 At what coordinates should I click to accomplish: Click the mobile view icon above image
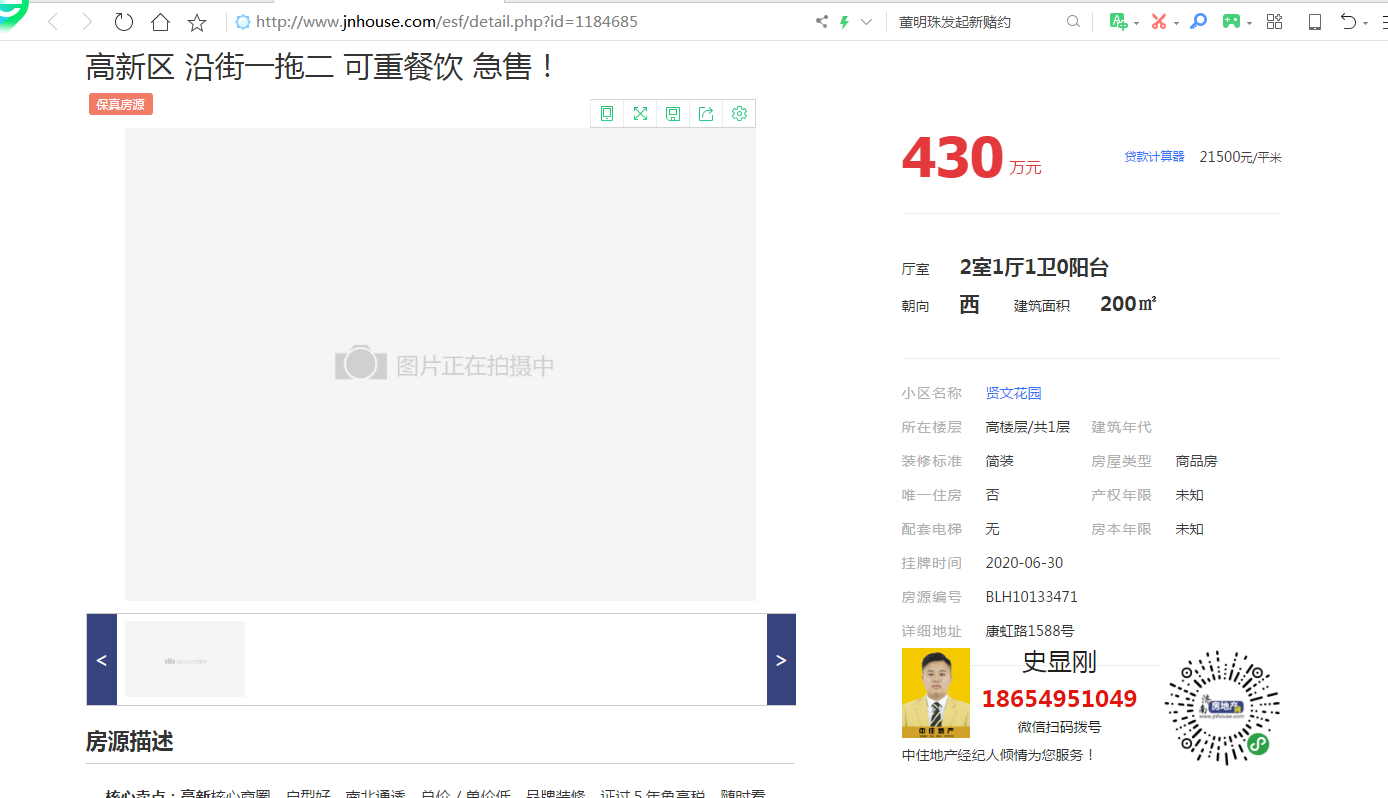(607, 114)
